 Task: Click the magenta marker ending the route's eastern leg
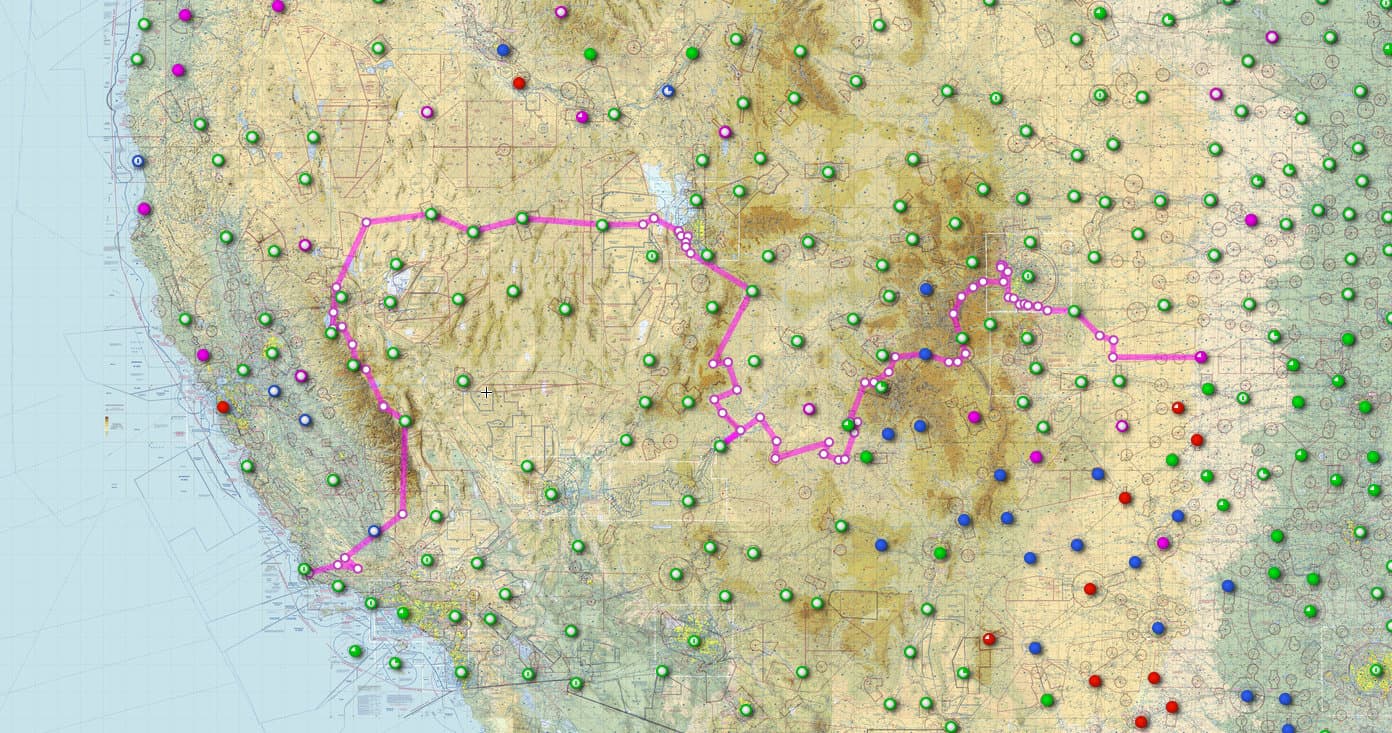tap(1200, 357)
